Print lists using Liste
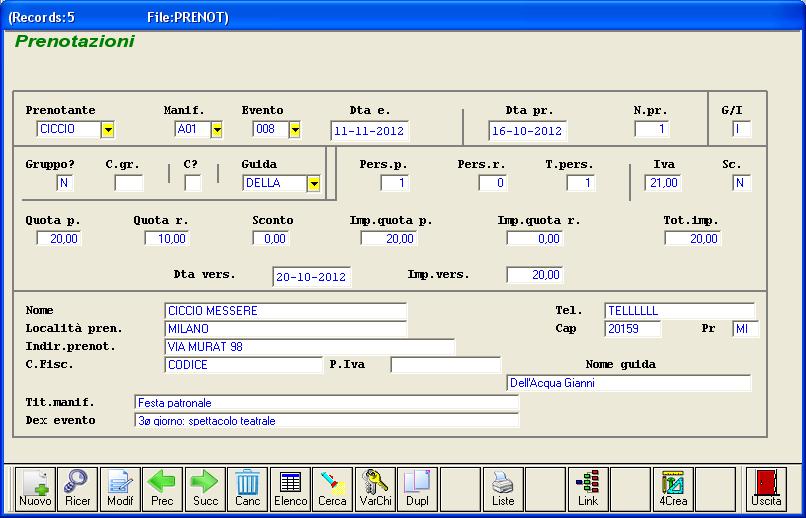 (503, 489)
